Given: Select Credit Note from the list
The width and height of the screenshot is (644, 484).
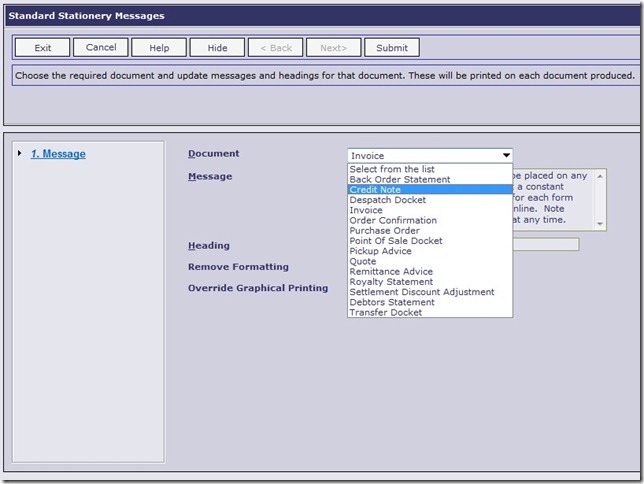Looking at the screenshot, I should 375,190.
